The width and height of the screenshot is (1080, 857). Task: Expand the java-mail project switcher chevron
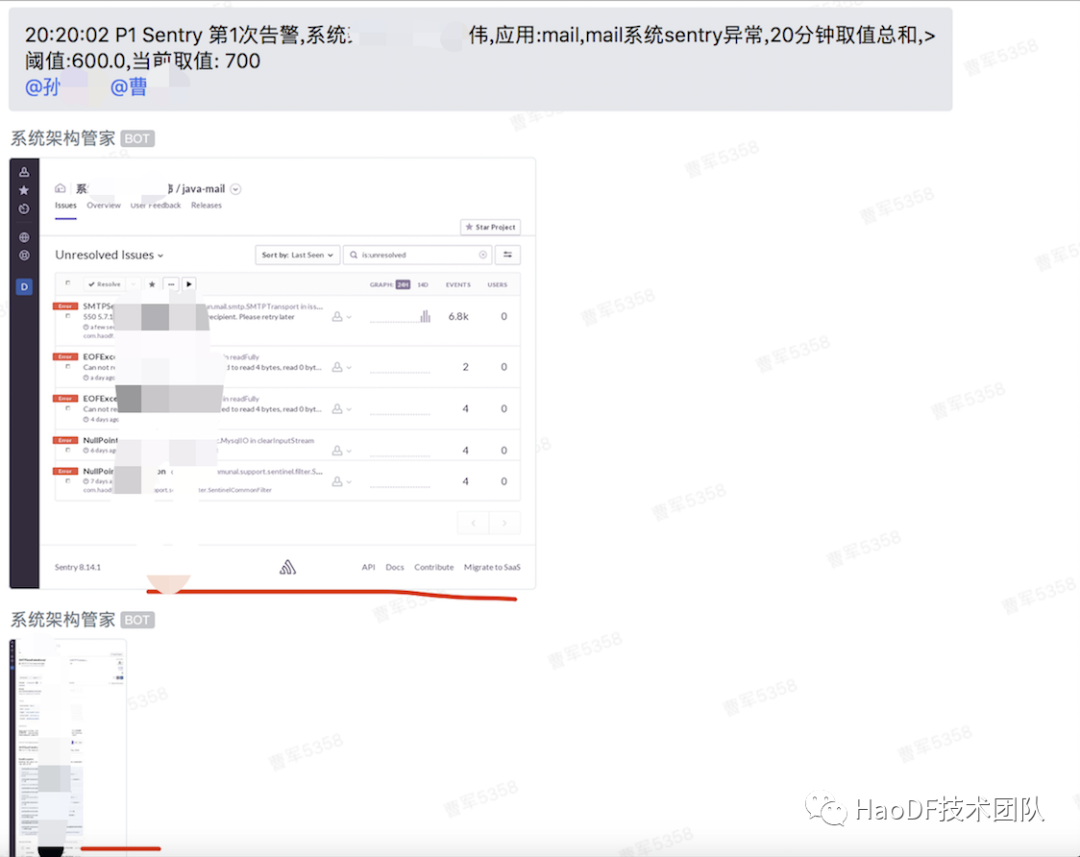click(236, 189)
